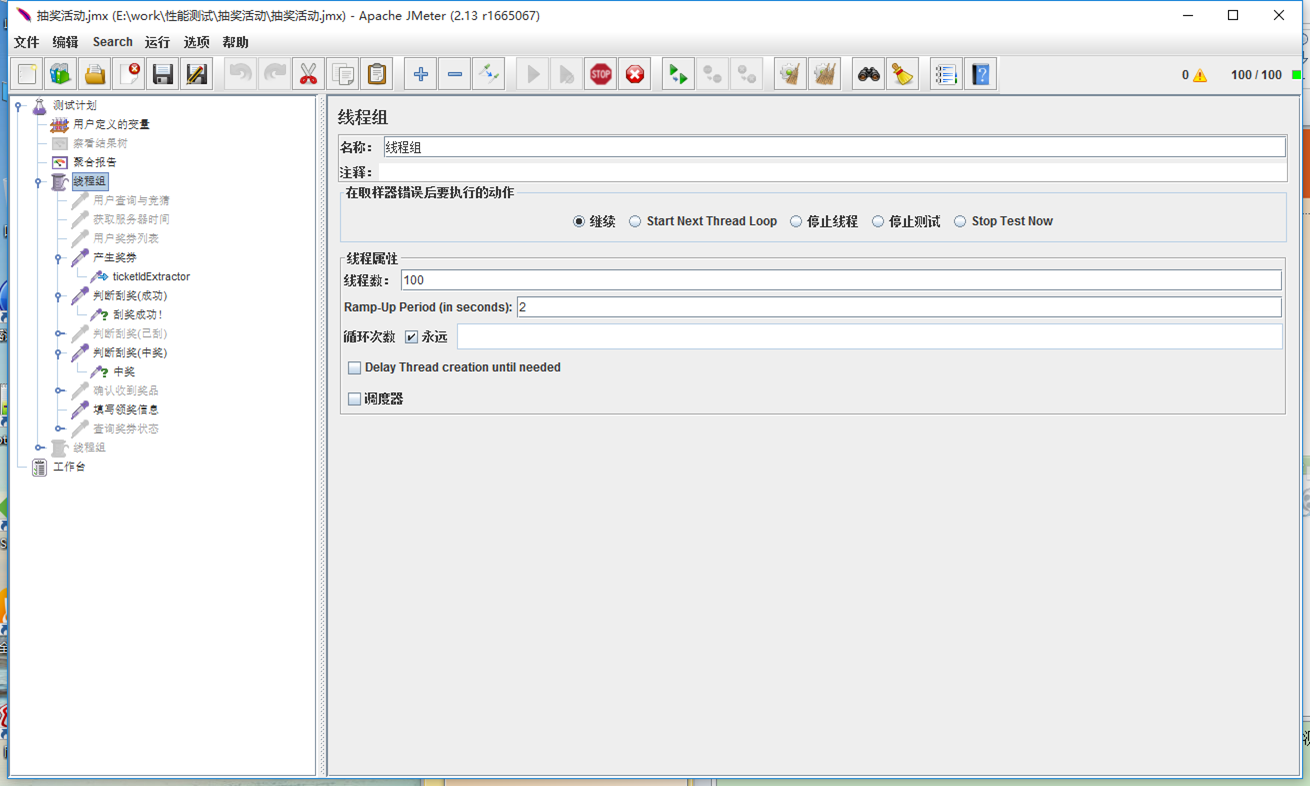Image resolution: width=1310 pixels, height=786 pixels.
Task: Click the Save test plan floppy icon
Action: pyautogui.click(x=162, y=74)
